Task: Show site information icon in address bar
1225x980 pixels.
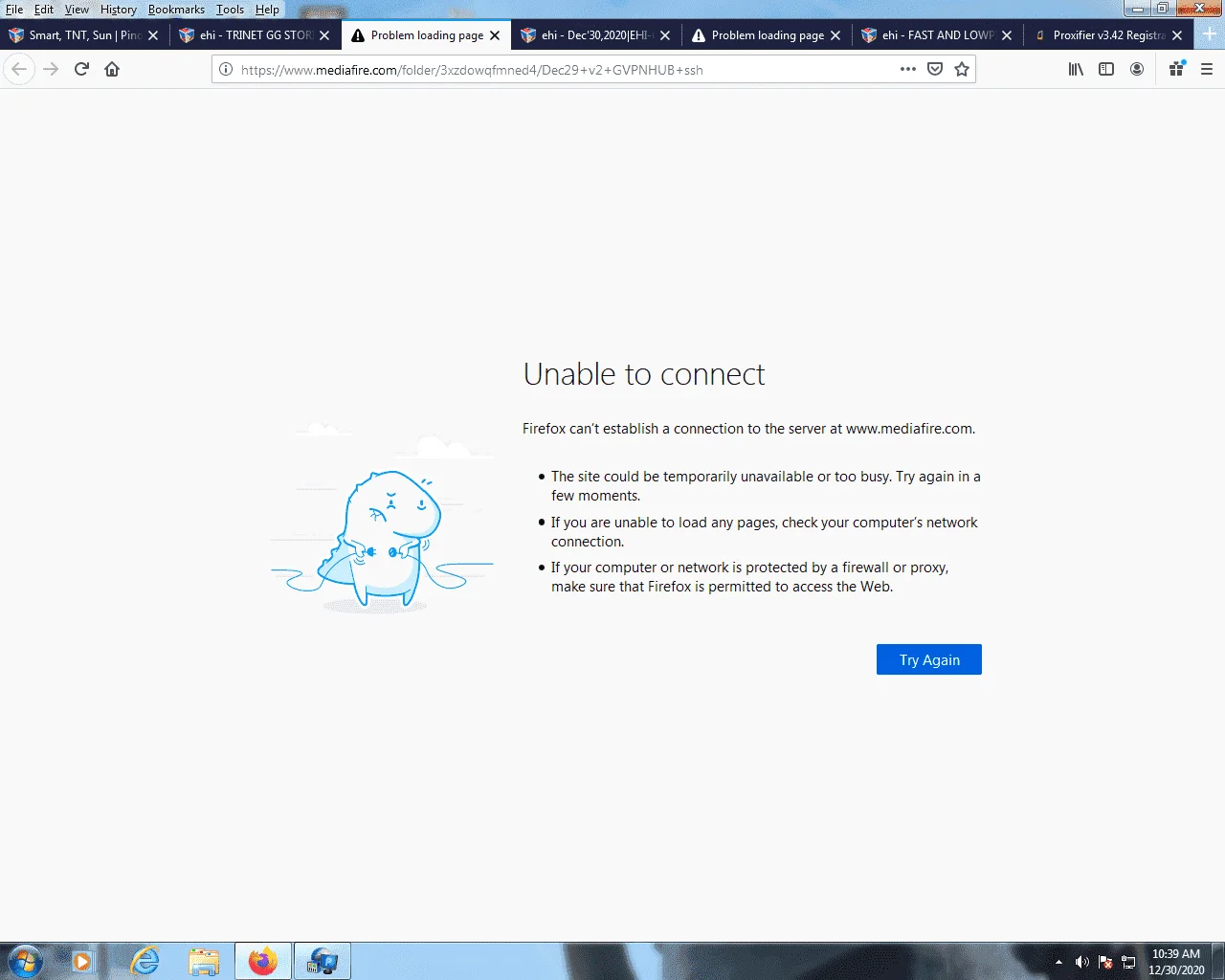Action: pyautogui.click(x=226, y=69)
